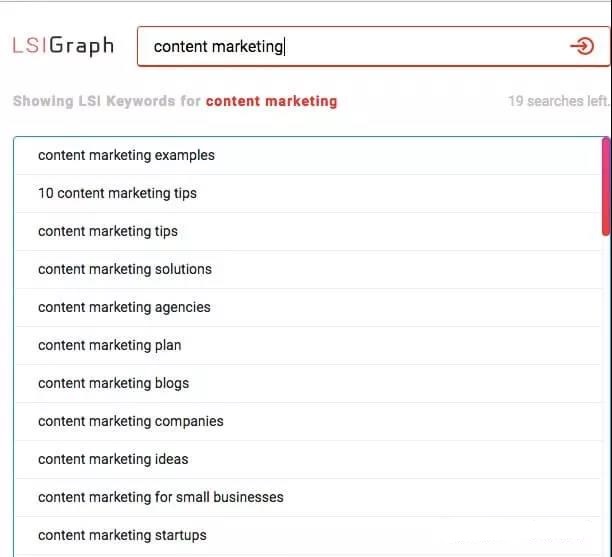This screenshot has width=612, height=557.
Task: Select "content marketing plan" keyword
Action: coord(110,345)
